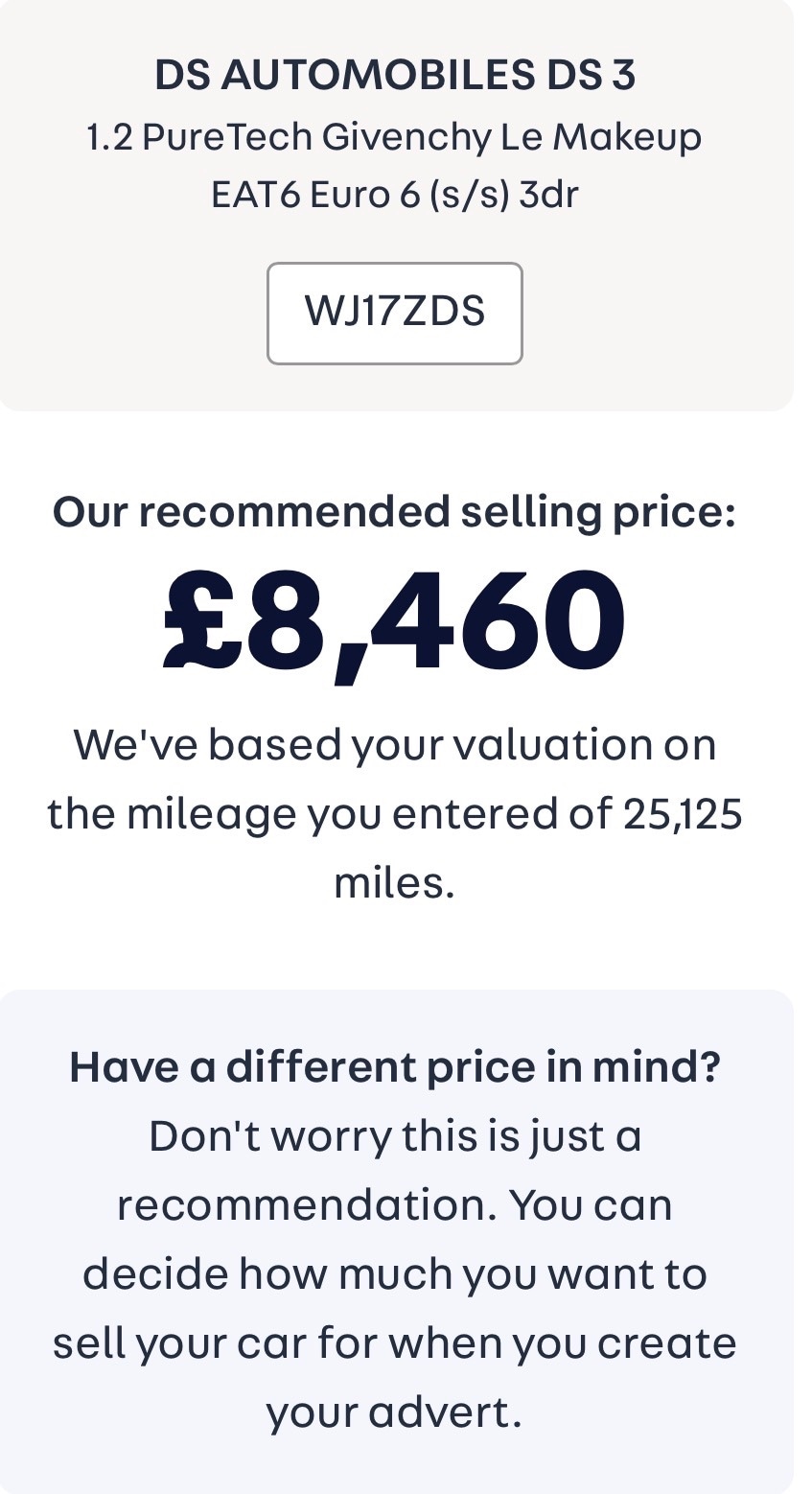Click the word PureTech in the car description
812x1494 pixels.
[227, 137]
